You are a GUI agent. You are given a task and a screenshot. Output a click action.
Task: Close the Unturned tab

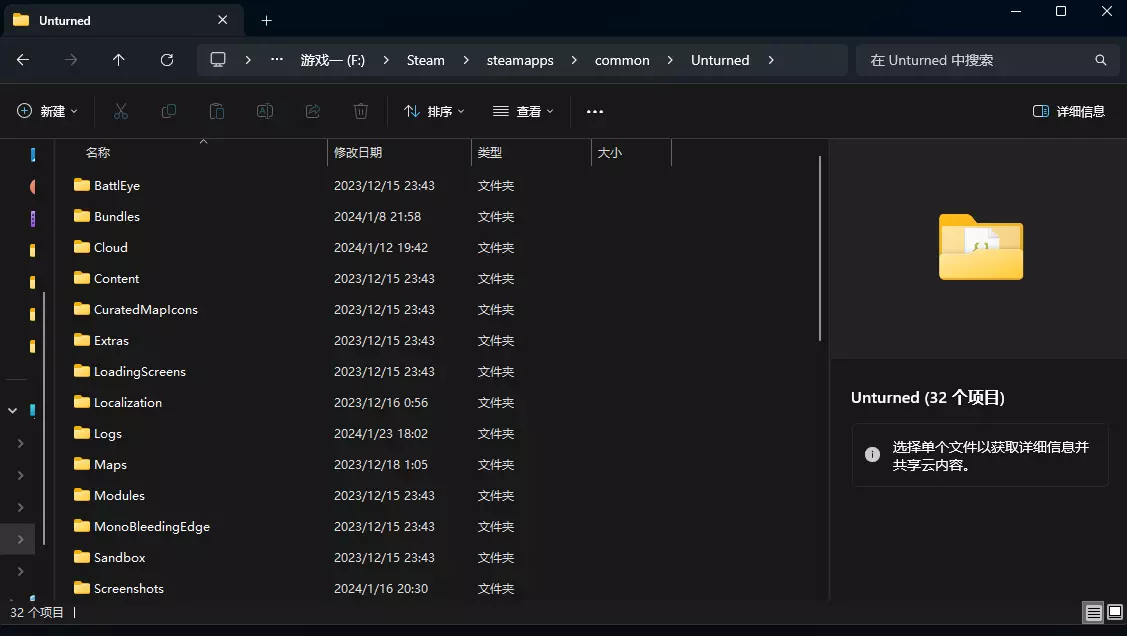(x=223, y=20)
